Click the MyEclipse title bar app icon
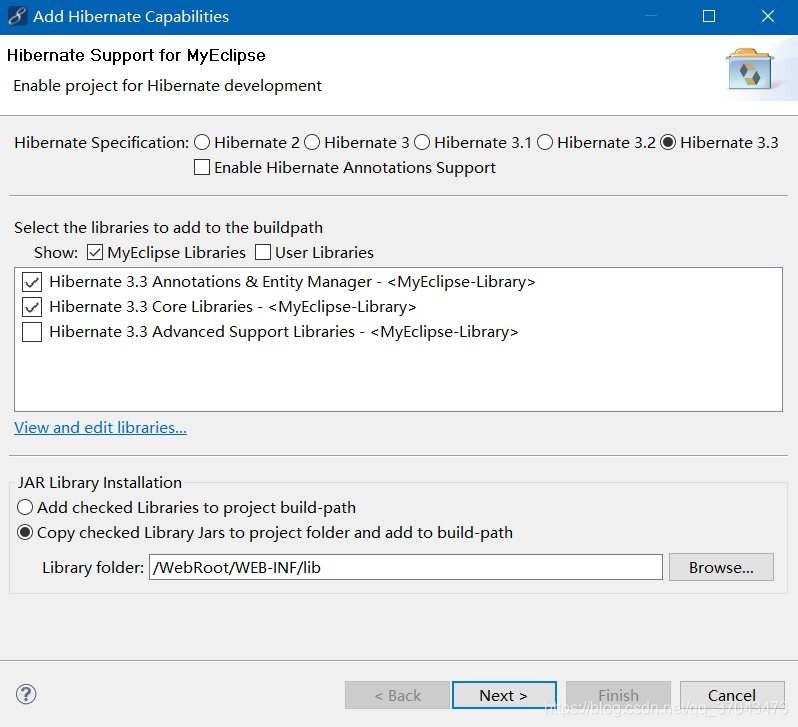 tap(17, 16)
